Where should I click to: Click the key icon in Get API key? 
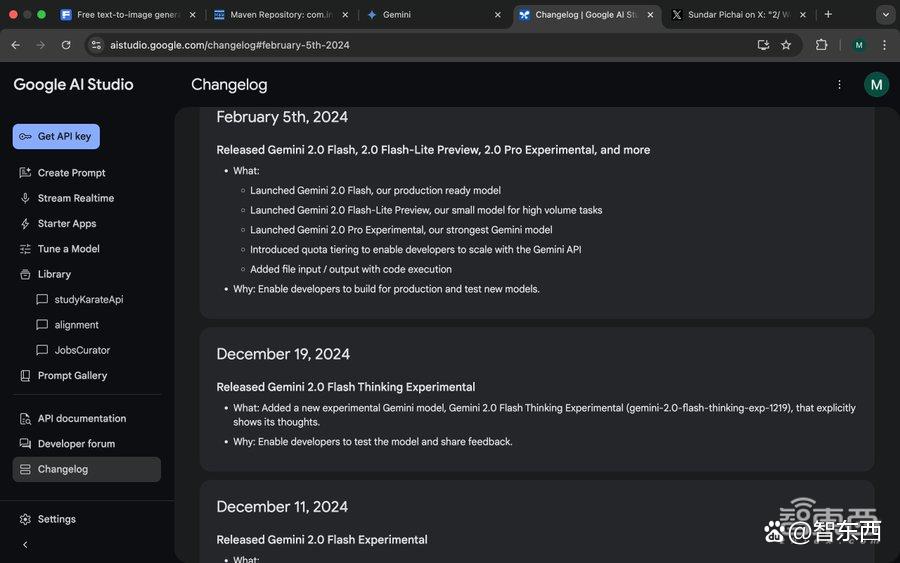tap(25, 137)
